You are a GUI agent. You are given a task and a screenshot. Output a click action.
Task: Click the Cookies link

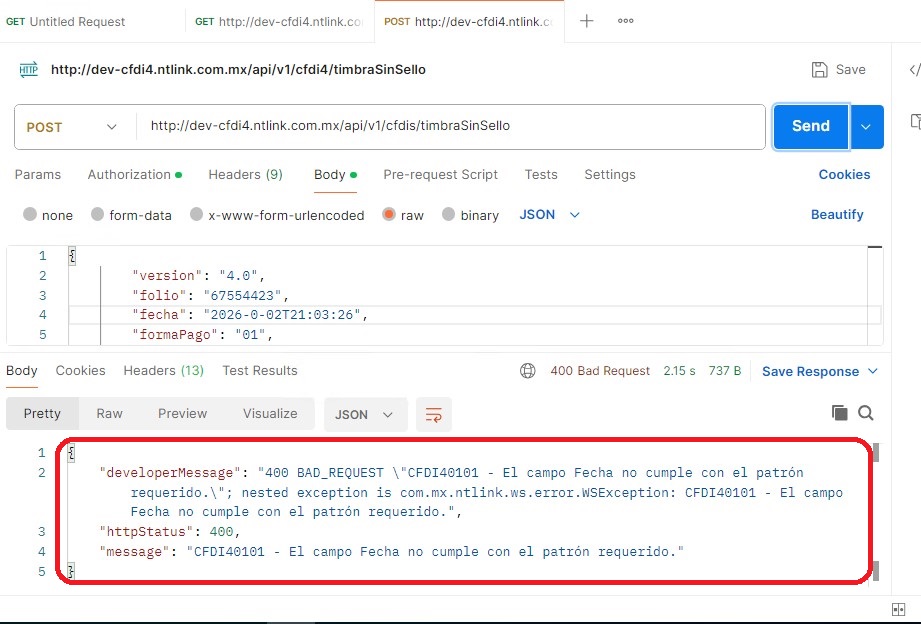point(844,175)
